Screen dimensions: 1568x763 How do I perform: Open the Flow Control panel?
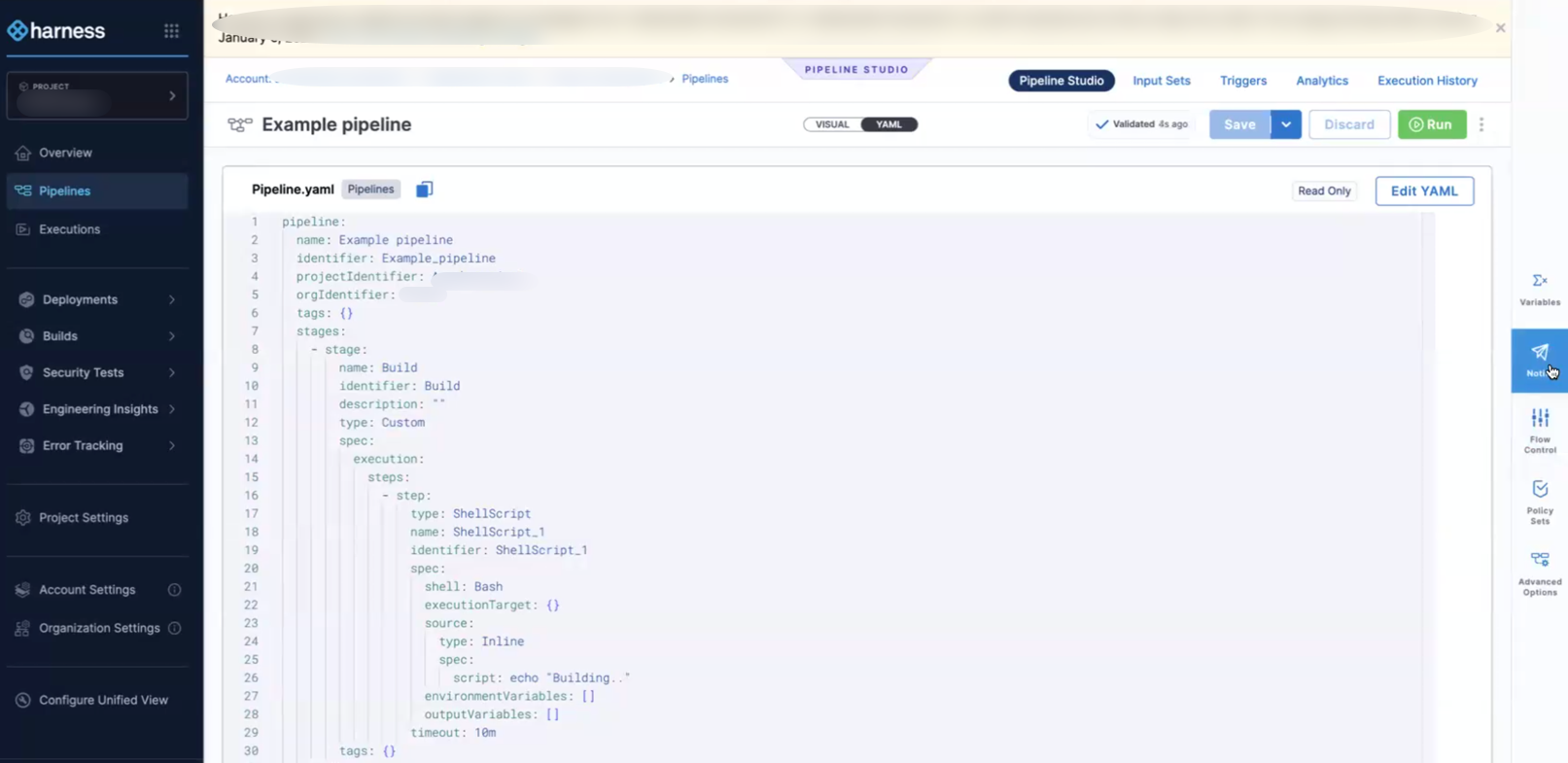[1540, 431]
